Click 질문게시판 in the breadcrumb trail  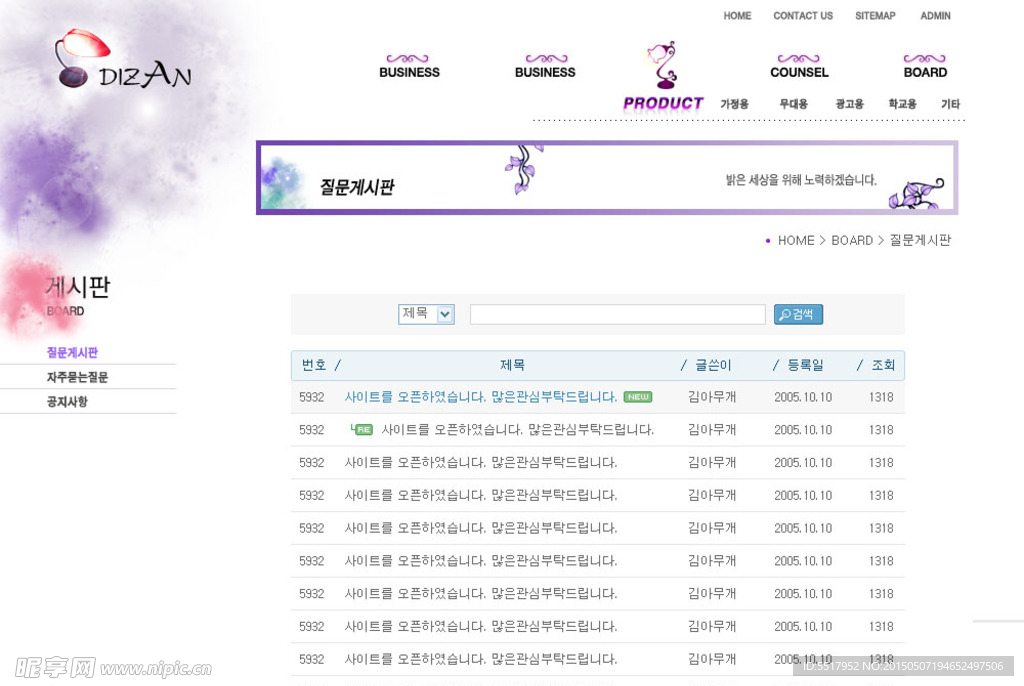(x=920, y=240)
